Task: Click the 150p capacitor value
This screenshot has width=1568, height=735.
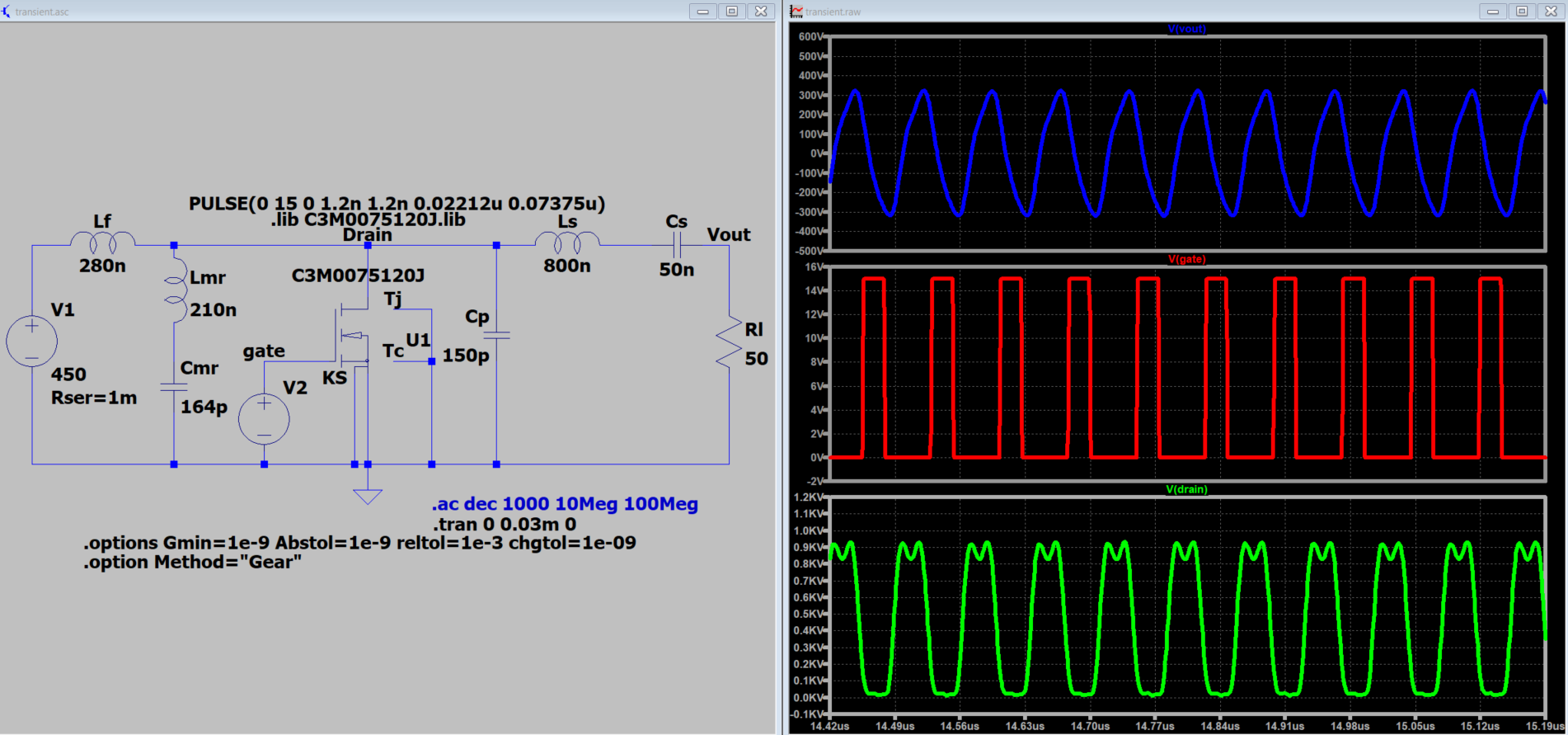Action: point(466,356)
